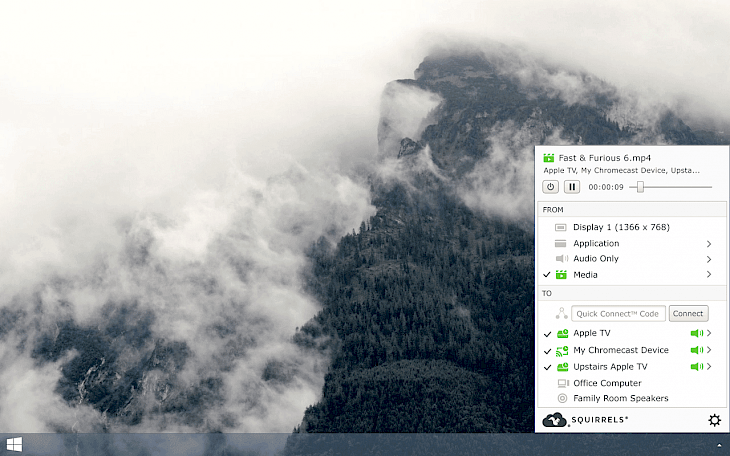Click the 00:00:09 elapsed time
This screenshot has height=456, width=730.
pyautogui.click(x=606, y=187)
